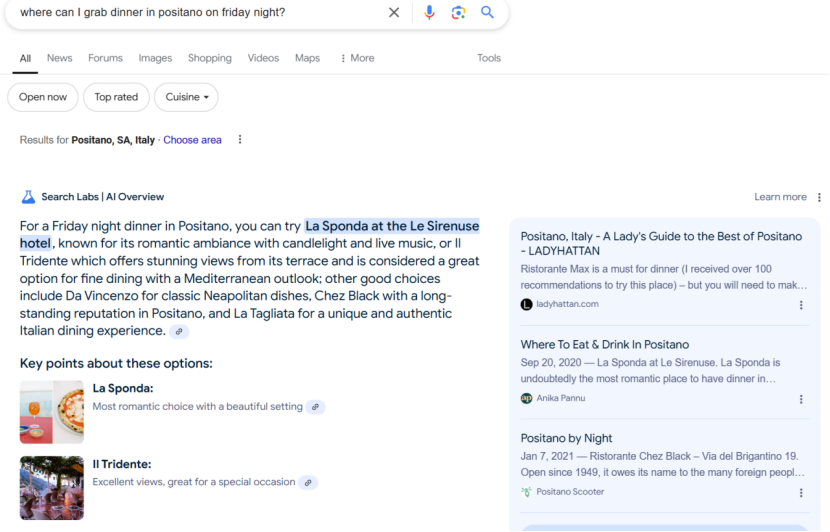Switch to the Maps tab
The width and height of the screenshot is (830, 532).
pos(307,58)
